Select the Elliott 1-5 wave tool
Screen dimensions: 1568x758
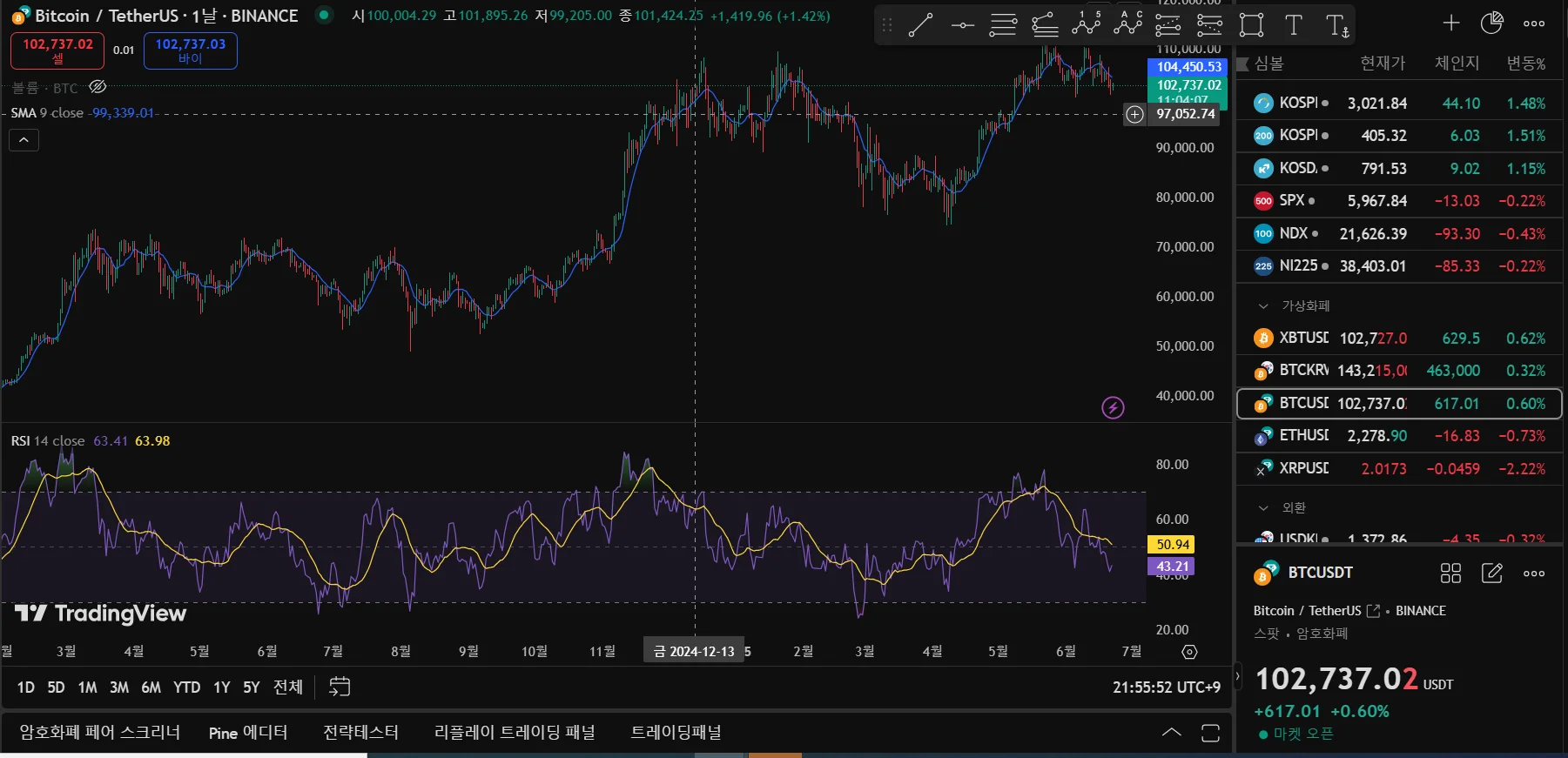[1086, 24]
